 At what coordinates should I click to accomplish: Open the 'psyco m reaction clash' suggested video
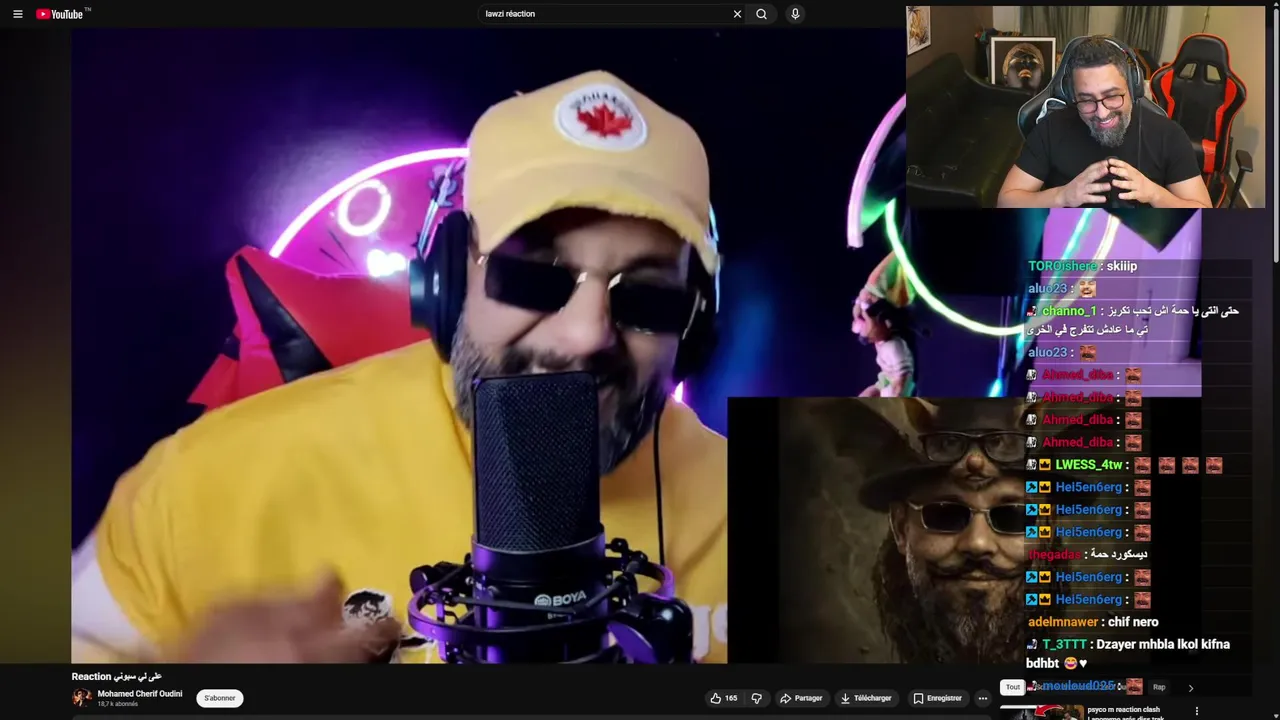point(1124,709)
